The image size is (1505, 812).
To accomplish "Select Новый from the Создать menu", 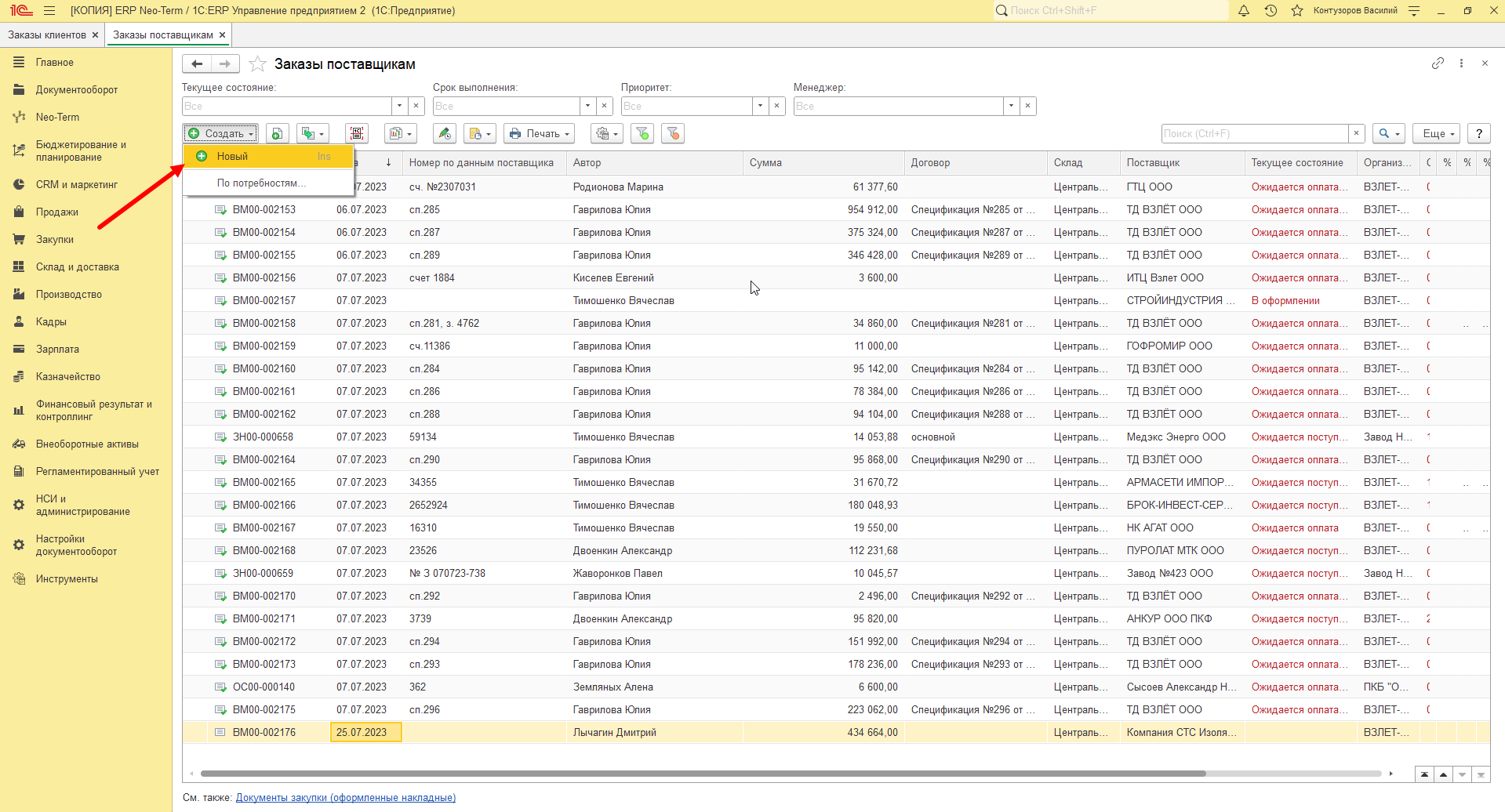I will tap(267, 156).
